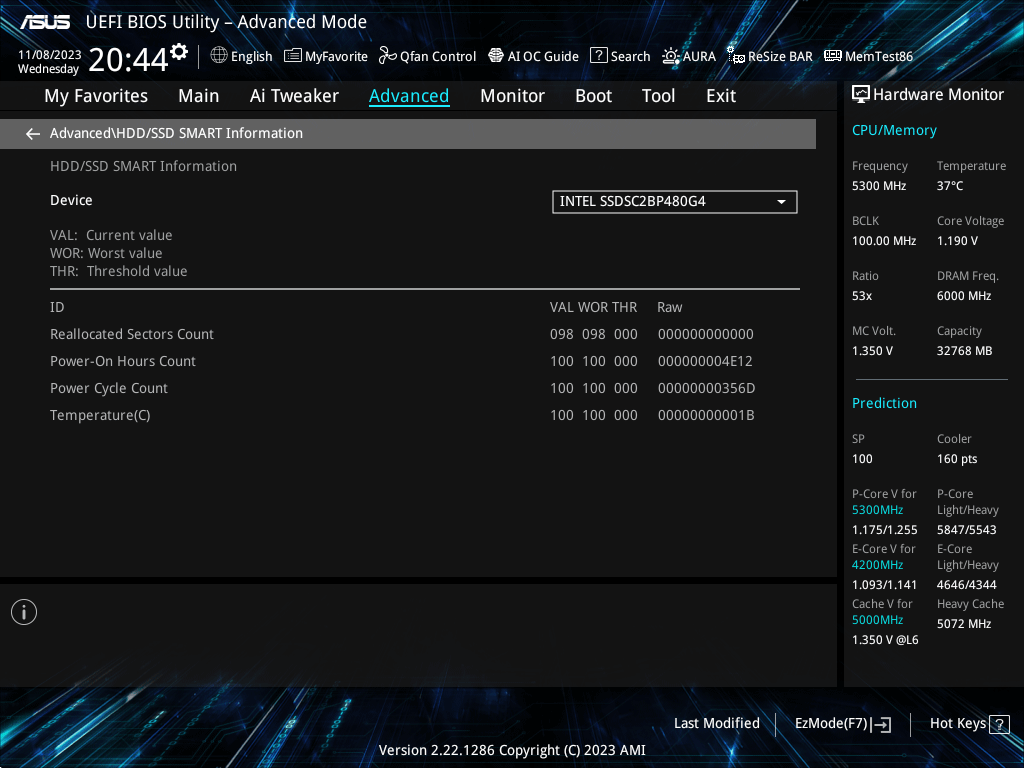Switch to EzMode(F7)
This screenshot has height=768, width=1024.
tap(842, 724)
